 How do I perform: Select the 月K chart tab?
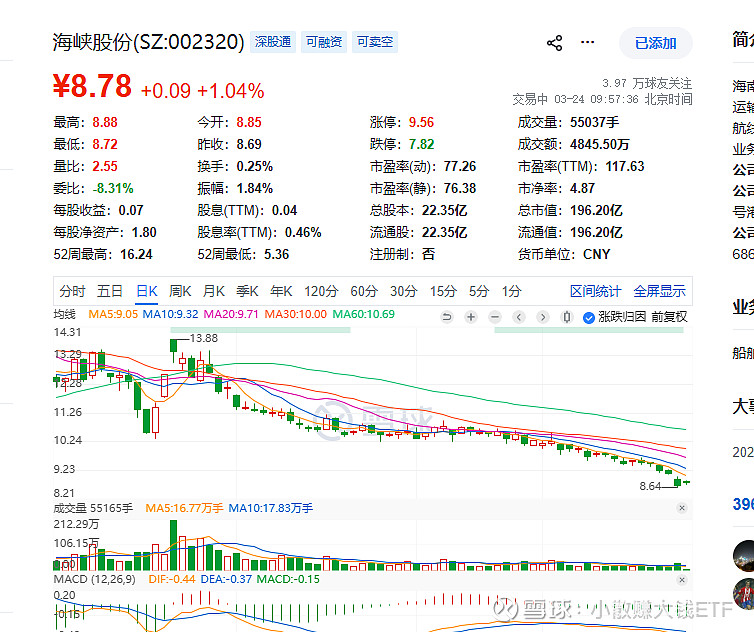214,291
